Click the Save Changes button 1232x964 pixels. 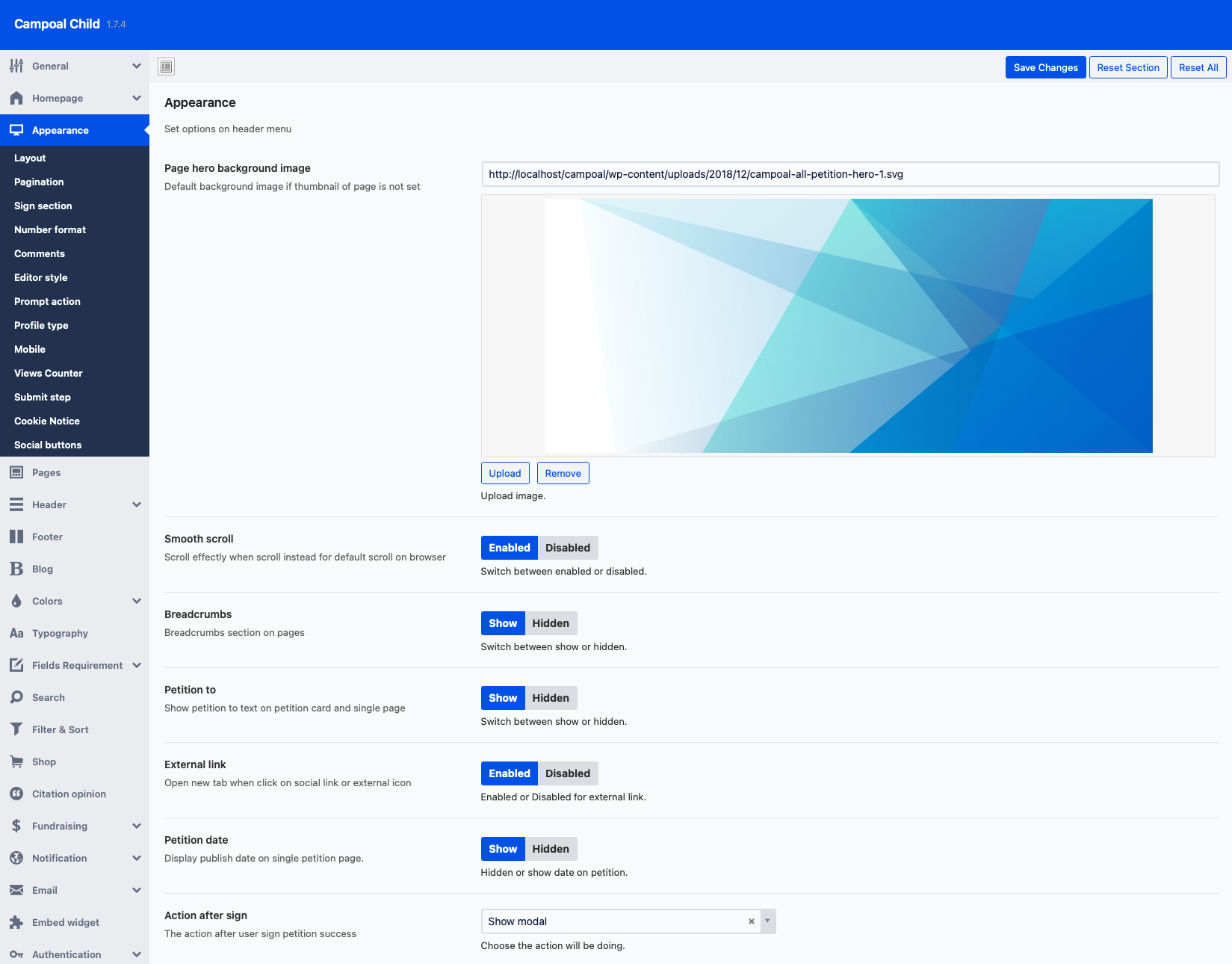pos(1045,67)
